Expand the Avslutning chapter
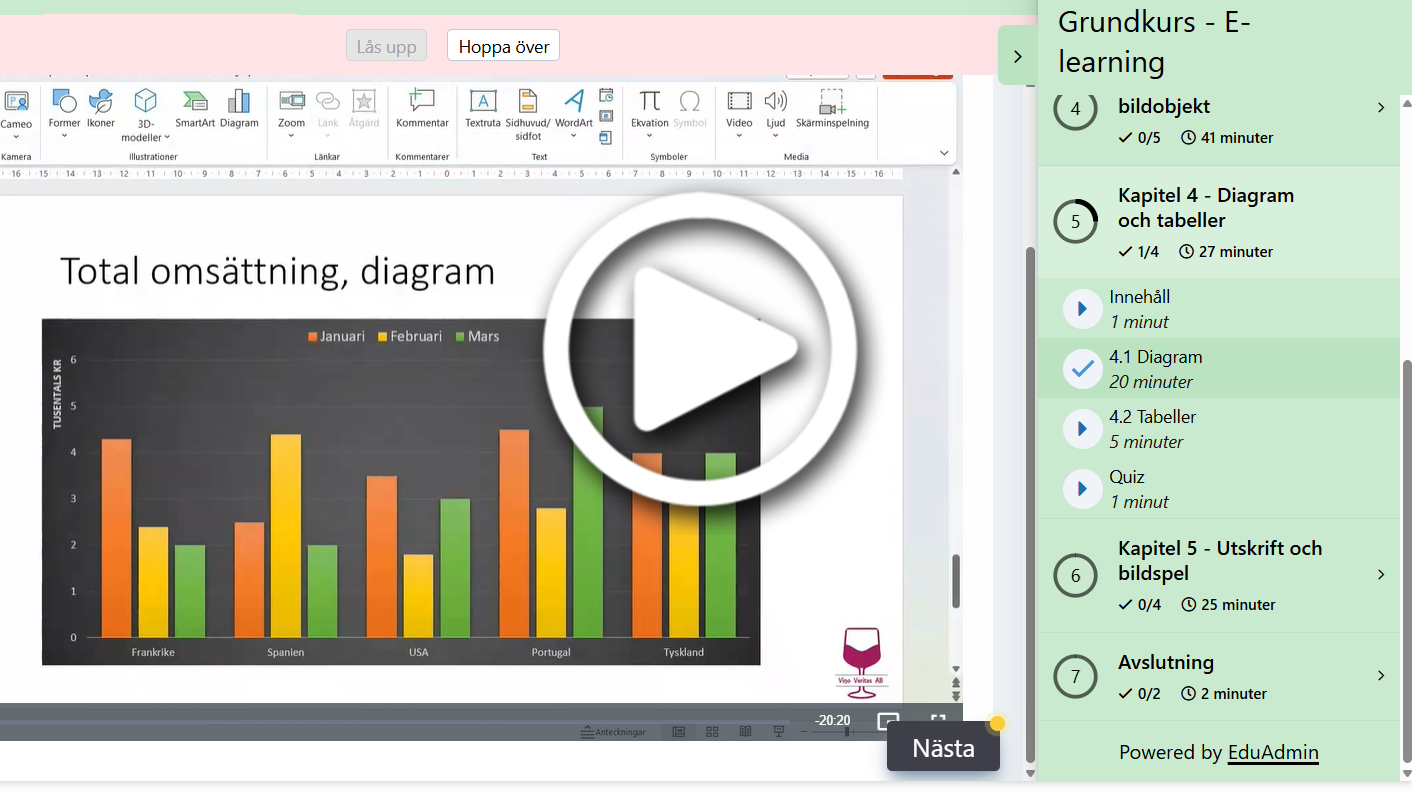The width and height of the screenshot is (1412, 798). click(1218, 676)
